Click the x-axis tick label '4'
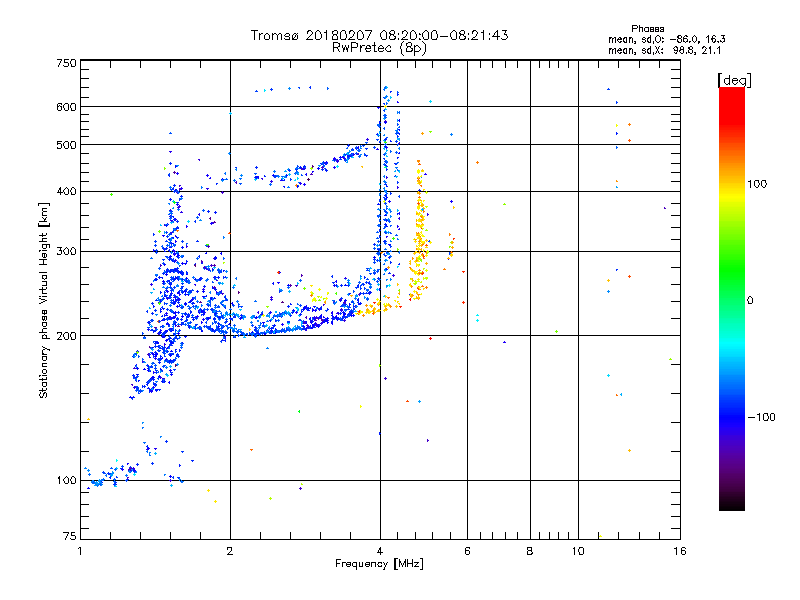This screenshot has height=600, width=800. click(380, 551)
